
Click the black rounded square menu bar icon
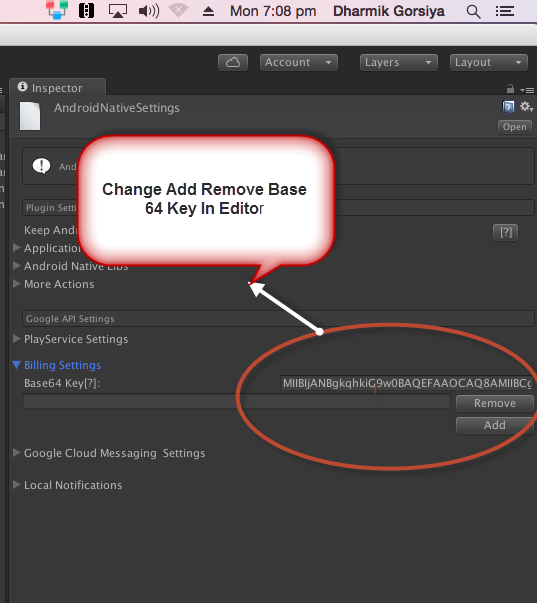tap(87, 10)
